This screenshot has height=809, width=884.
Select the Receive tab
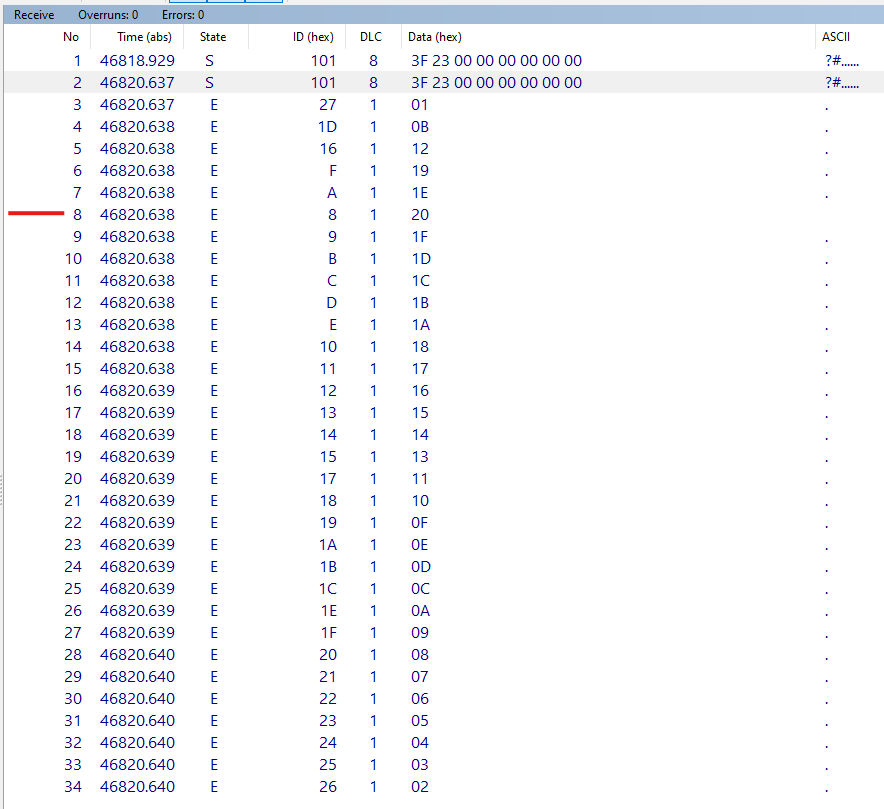[33, 14]
